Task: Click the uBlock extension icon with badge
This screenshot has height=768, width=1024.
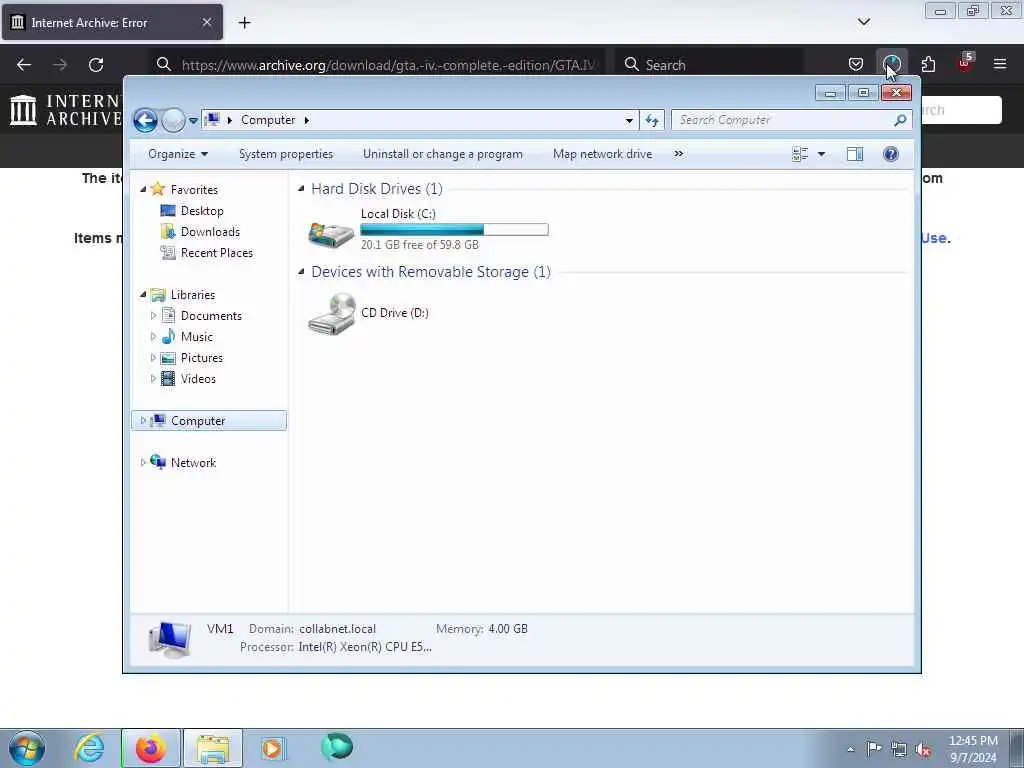Action: 965,63
